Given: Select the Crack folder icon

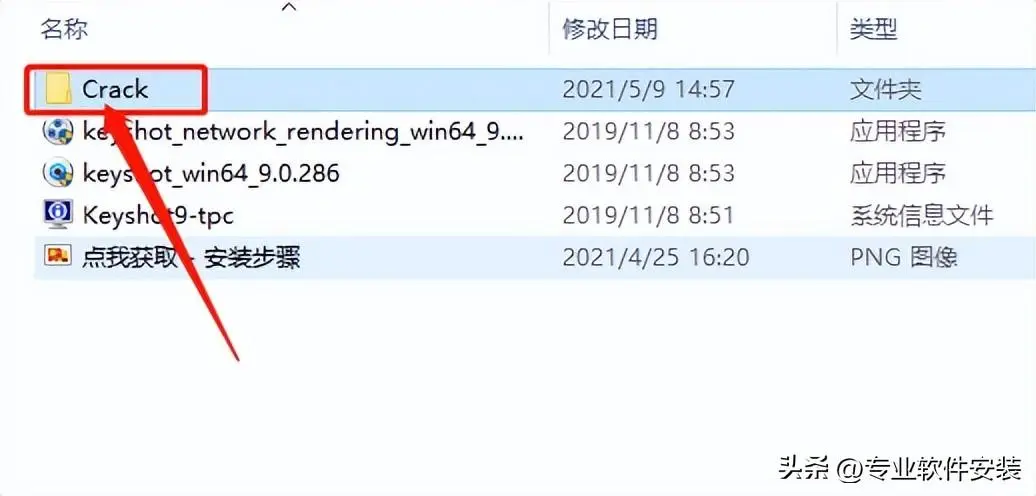Looking at the screenshot, I should 59,89.
